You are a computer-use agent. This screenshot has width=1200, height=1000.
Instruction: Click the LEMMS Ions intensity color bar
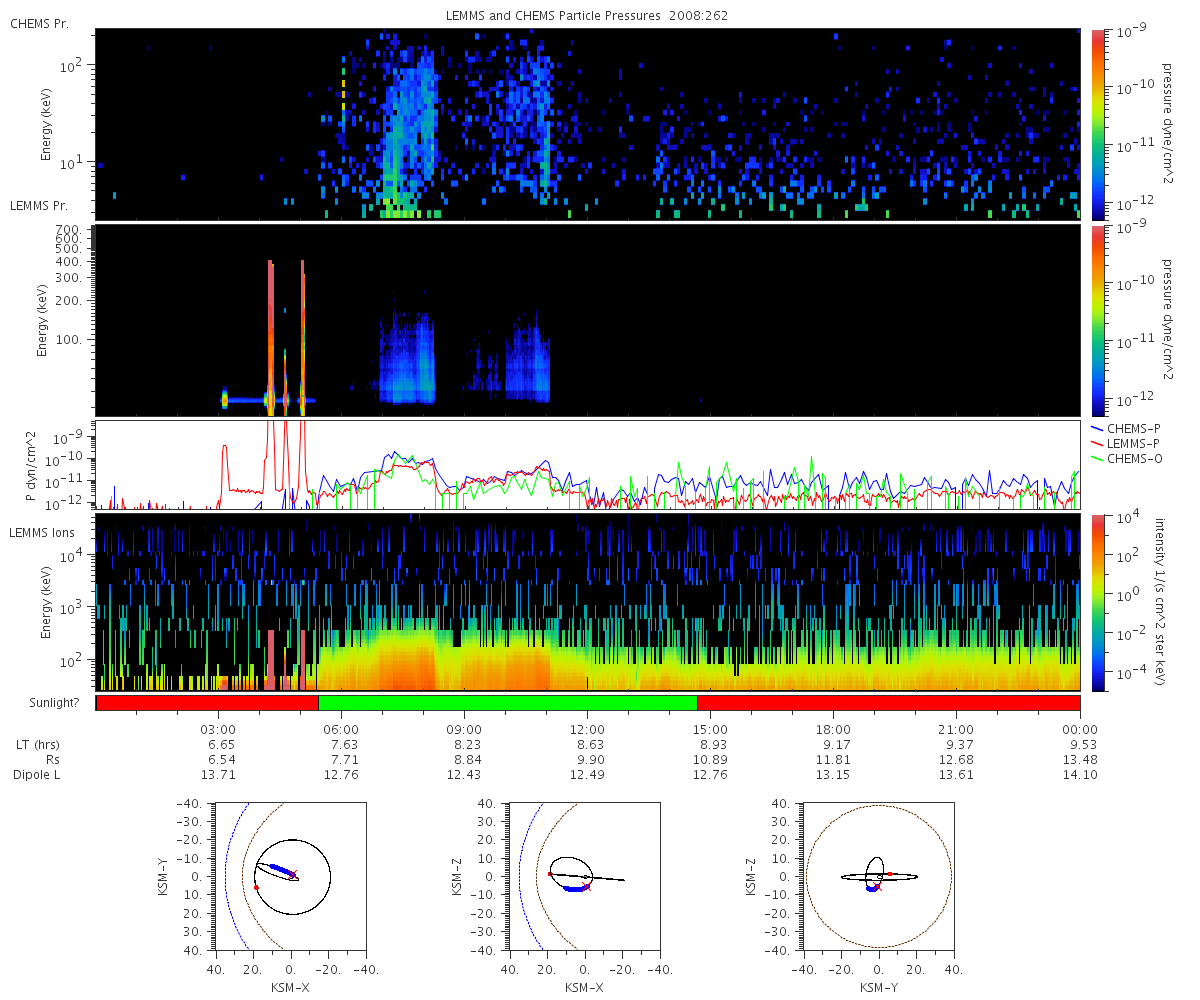point(1097,602)
